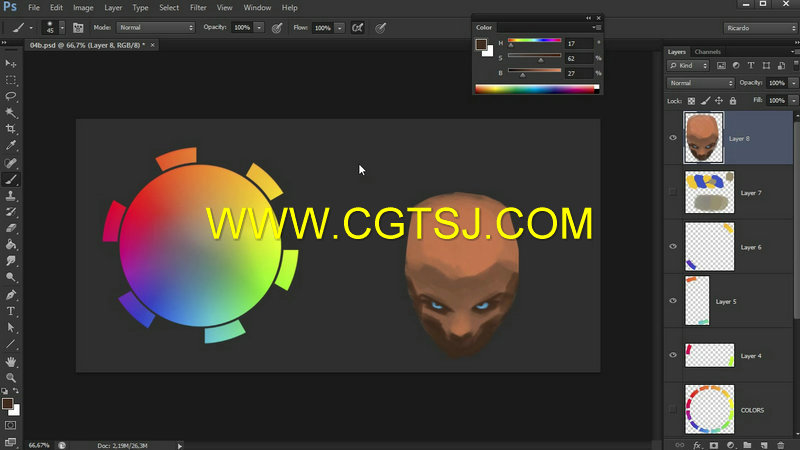
Task: Select the Line shape tool
Action: click(11, 344)
